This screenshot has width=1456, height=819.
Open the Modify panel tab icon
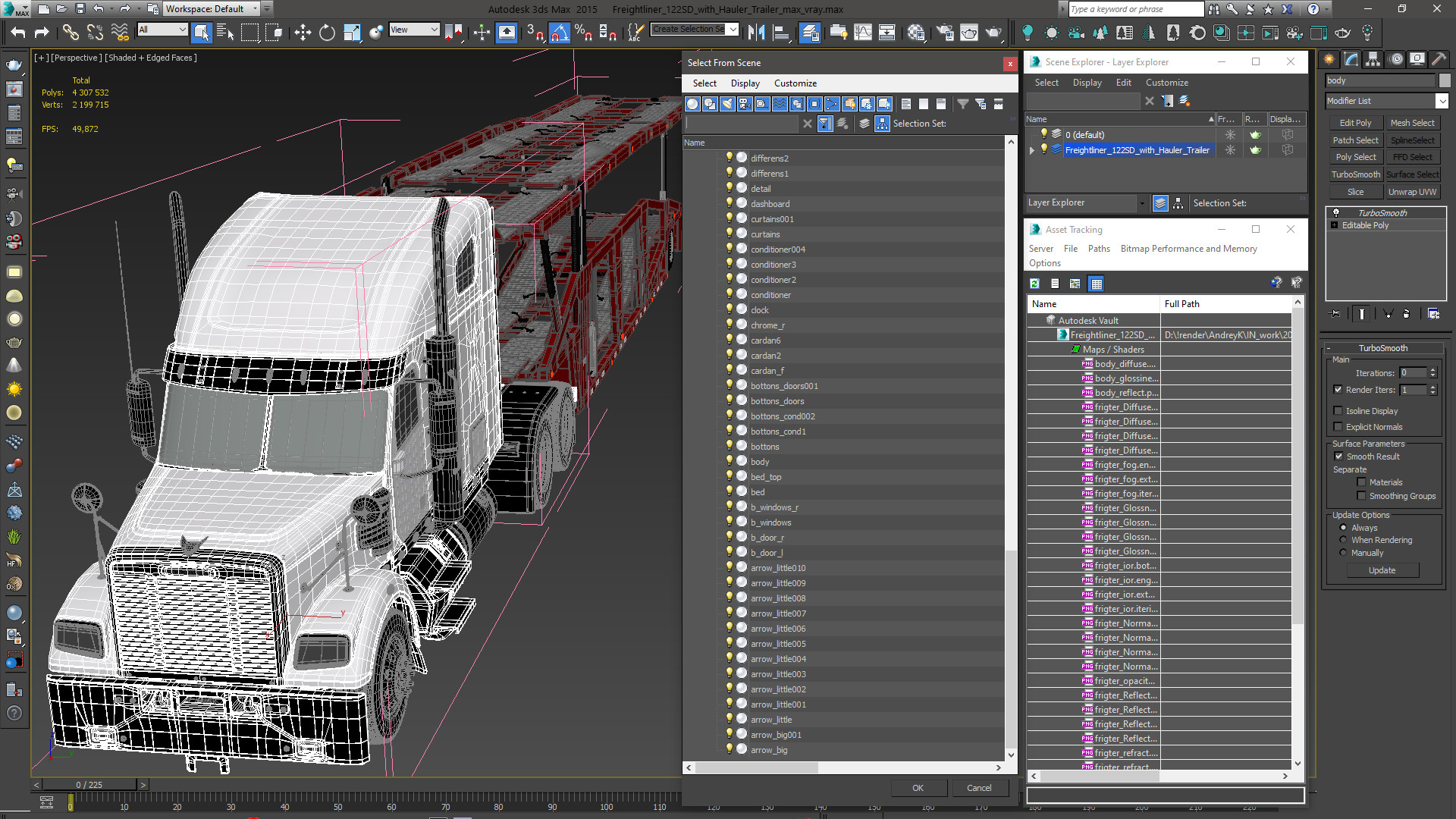click(1351, 59)
